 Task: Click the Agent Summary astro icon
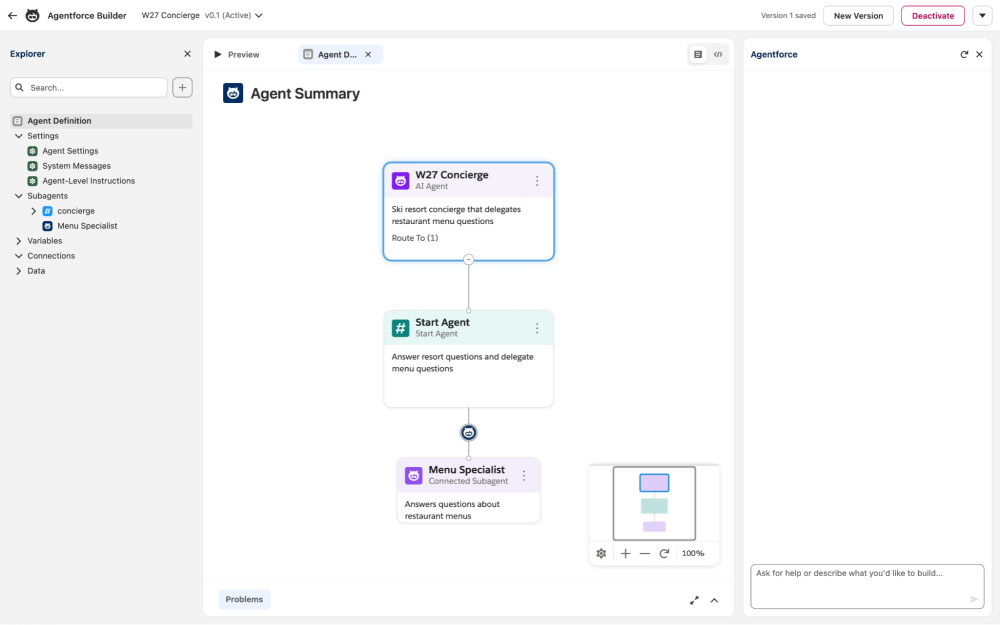pyautogui.click(x=233, y=93)
